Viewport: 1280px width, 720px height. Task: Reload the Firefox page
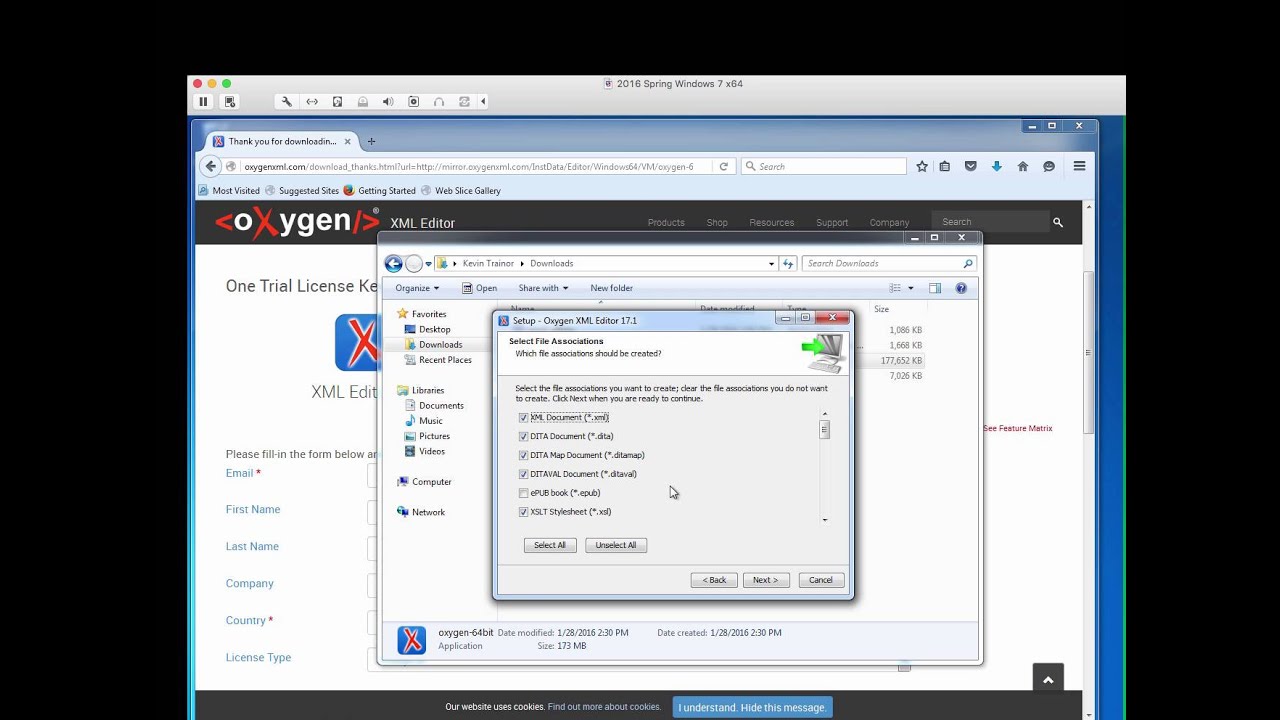(x=723, y=166)
